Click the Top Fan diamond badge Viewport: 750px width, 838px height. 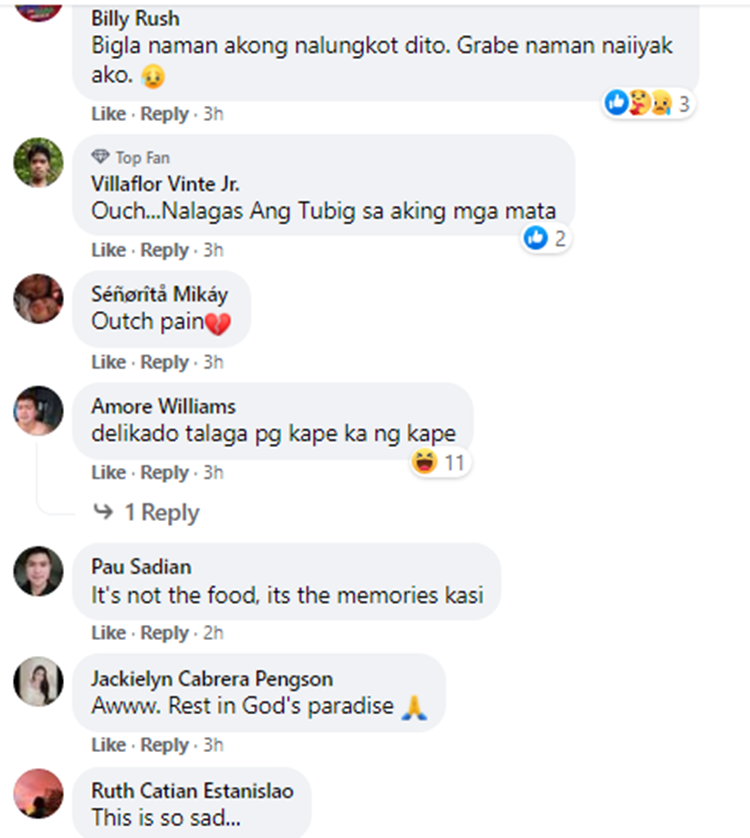click(100, 157)
